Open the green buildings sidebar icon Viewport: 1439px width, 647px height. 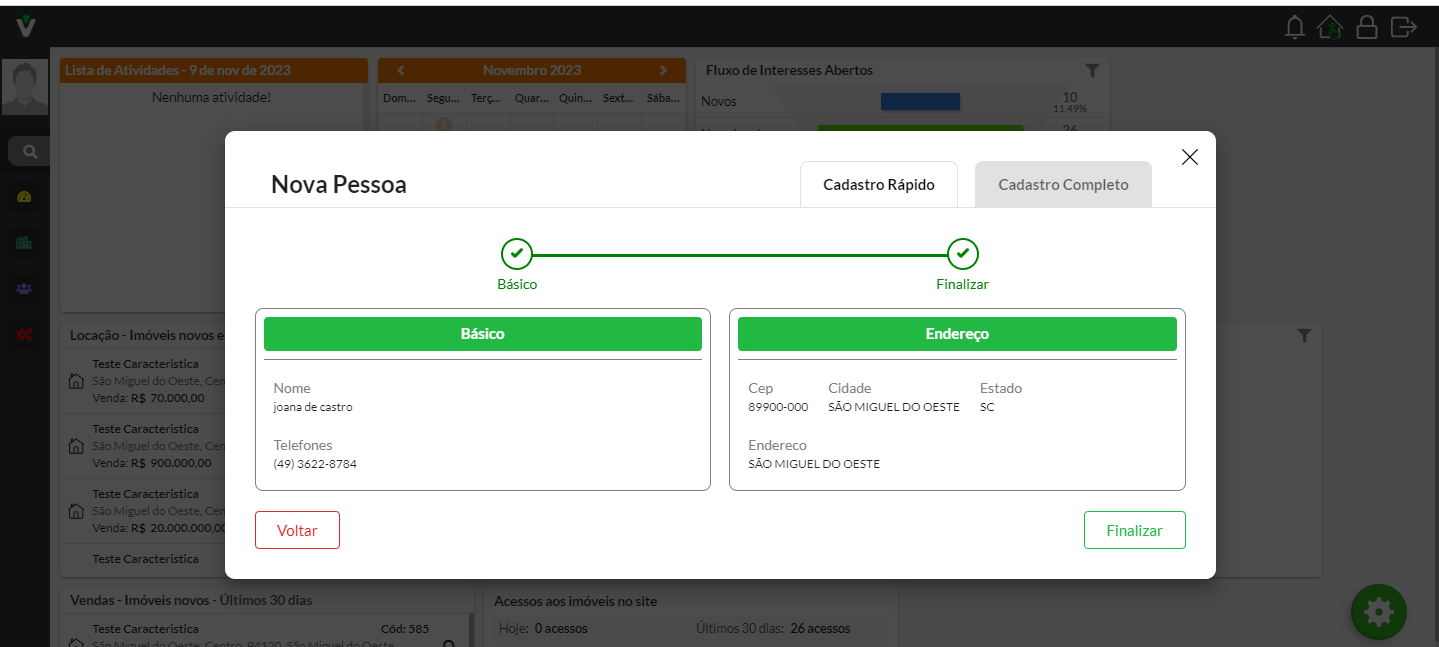(x=25, y=243)
